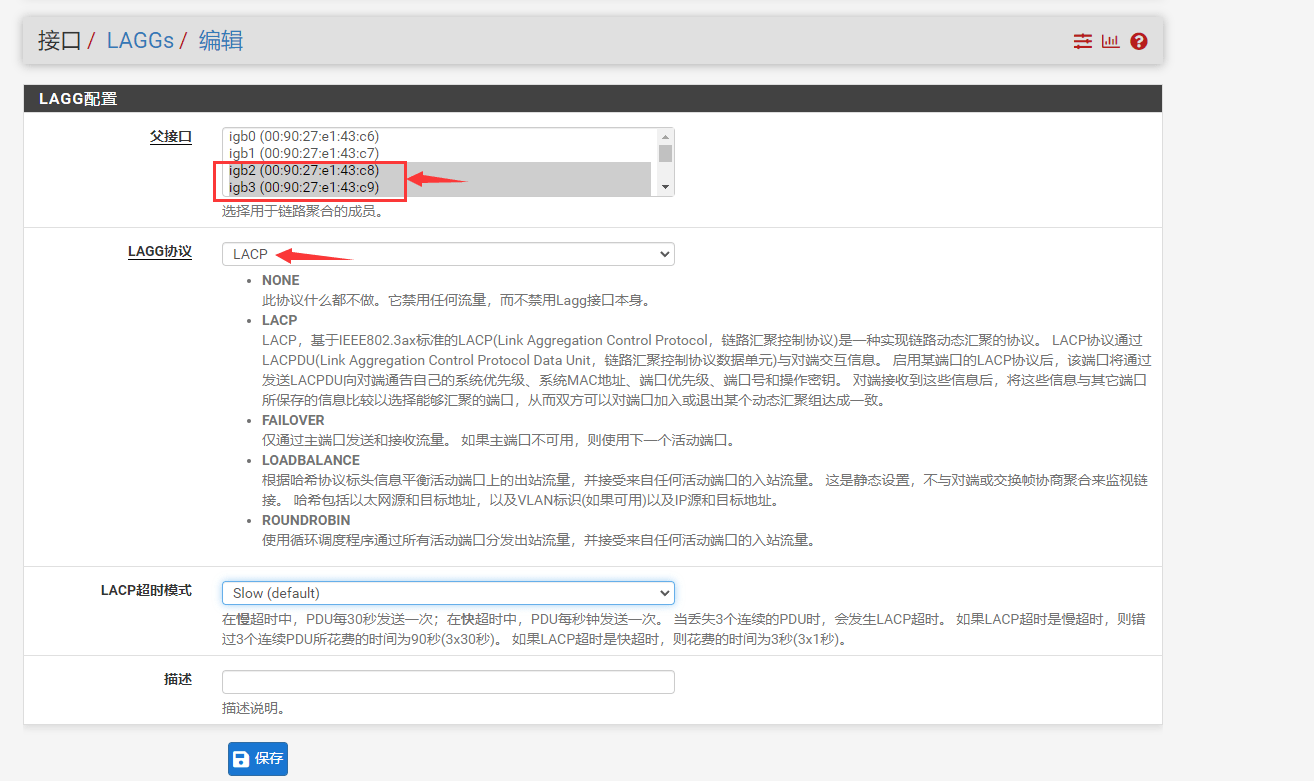Screen dimensions: 1314x781
Task: Expand the LACP超时模式 Slow (default) dropdown
Action: [447, 593]
